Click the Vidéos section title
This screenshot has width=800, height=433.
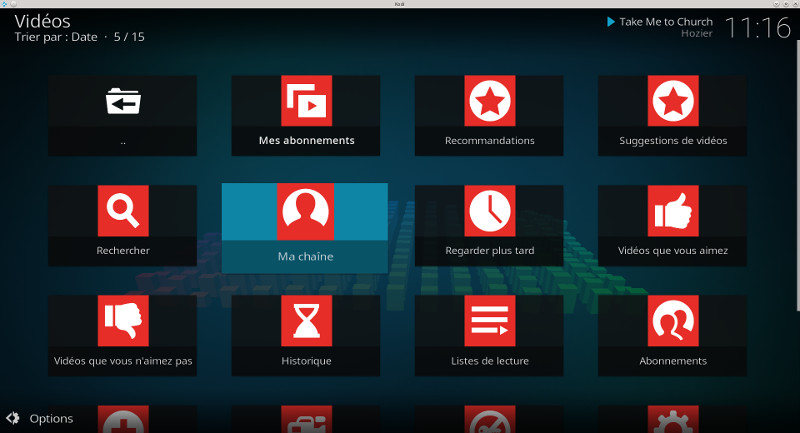pyautogui.click(x=42, y=19)
